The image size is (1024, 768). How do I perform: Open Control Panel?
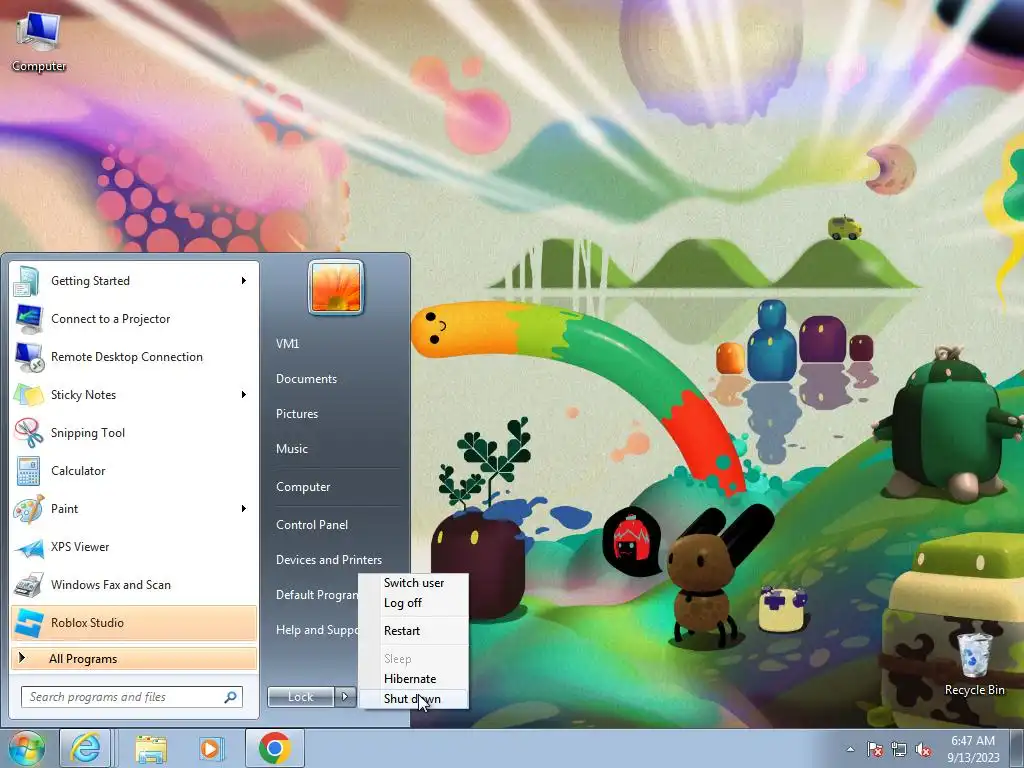pos(312,524)
